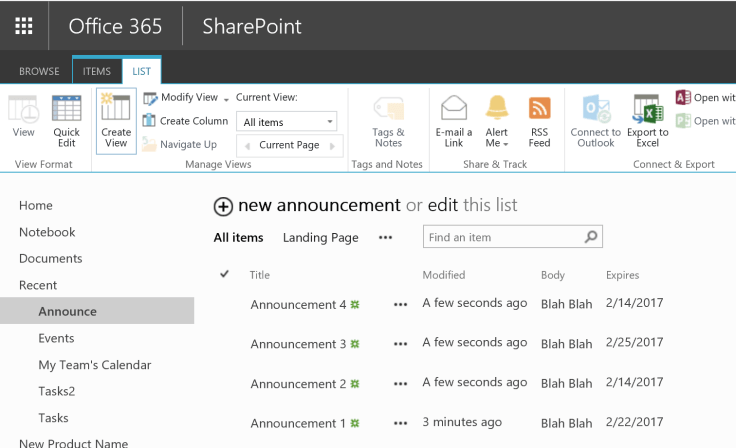Click the 2/22/2017 expires date
This screenshot has width=736, height=448.
[x=634, y=422]
